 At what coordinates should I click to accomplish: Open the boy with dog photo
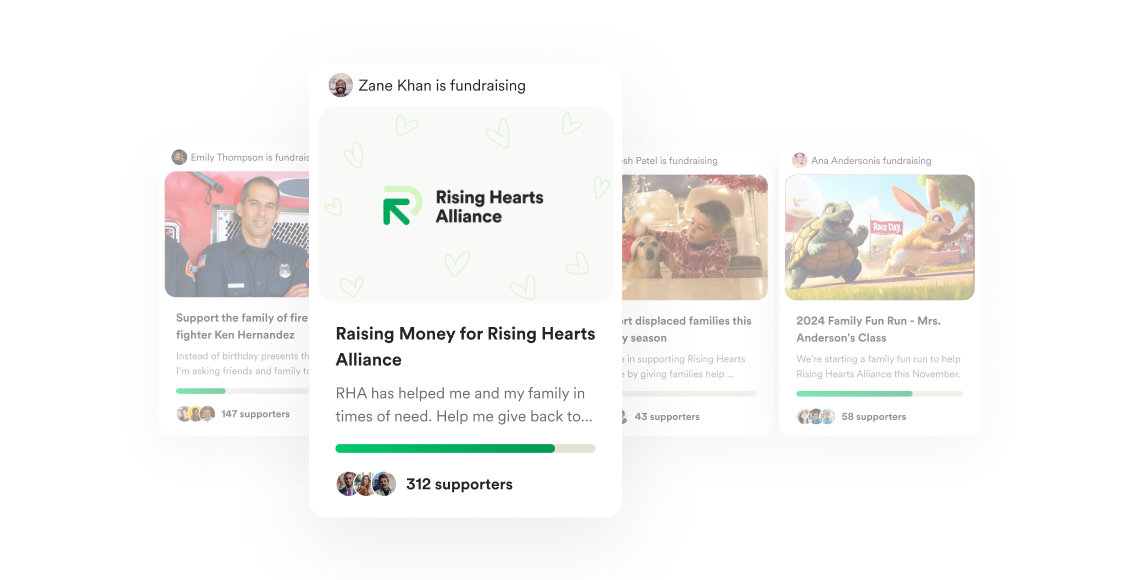click(x=695, y=237)
